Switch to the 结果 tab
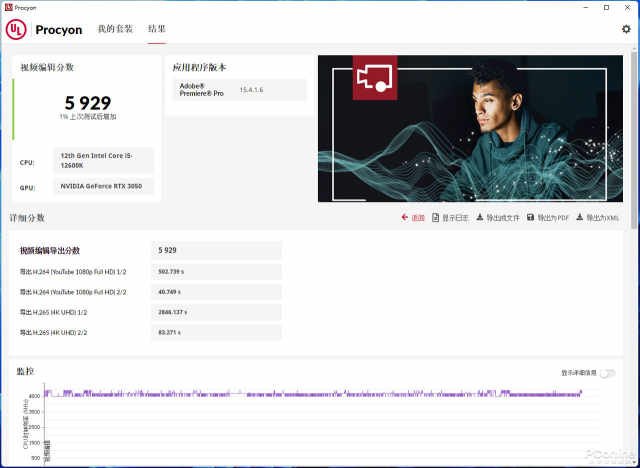 click(x=157, y=30)
